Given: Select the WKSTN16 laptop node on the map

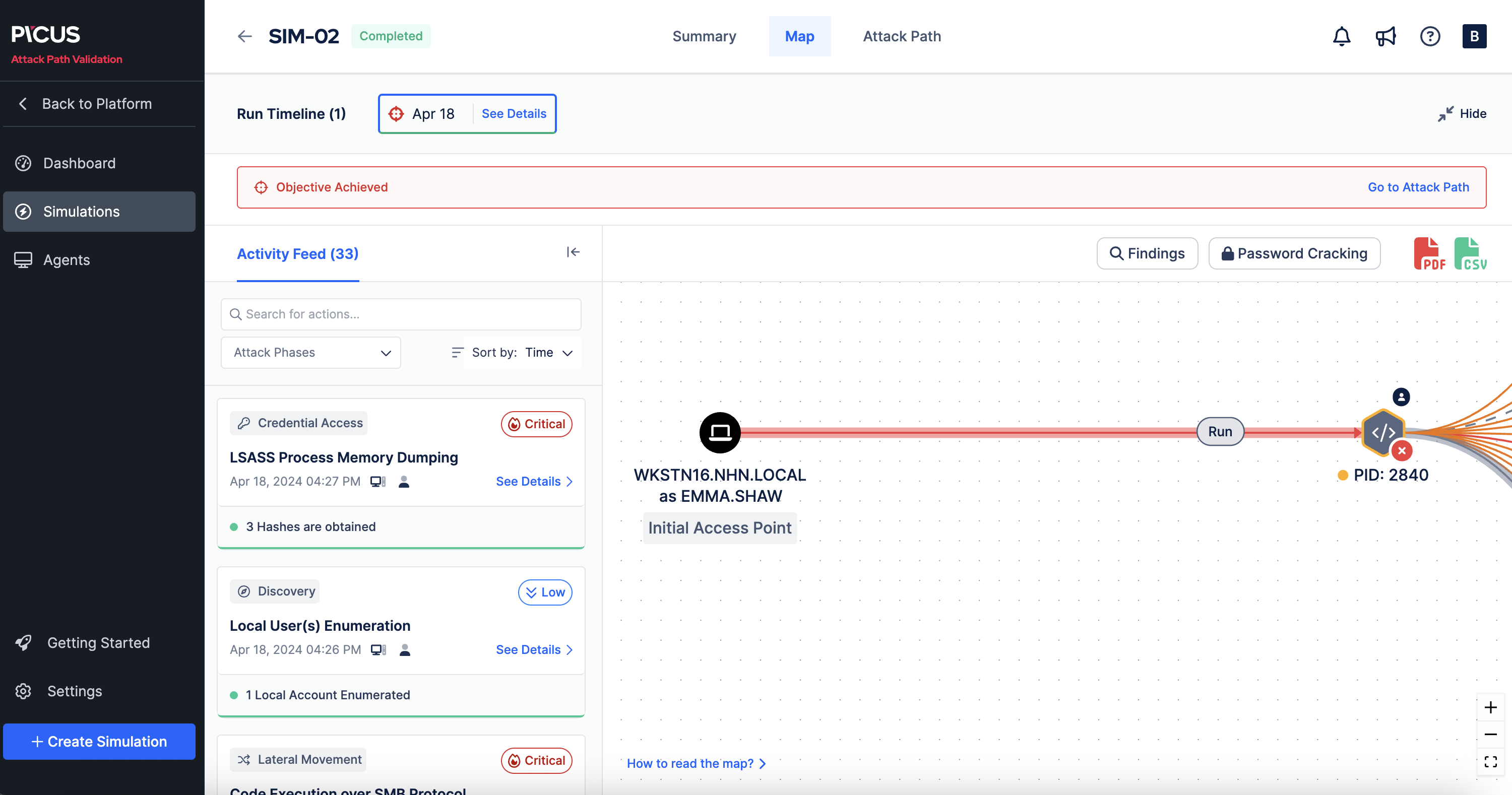Looking at the screenshot, I should click(720, 433).
